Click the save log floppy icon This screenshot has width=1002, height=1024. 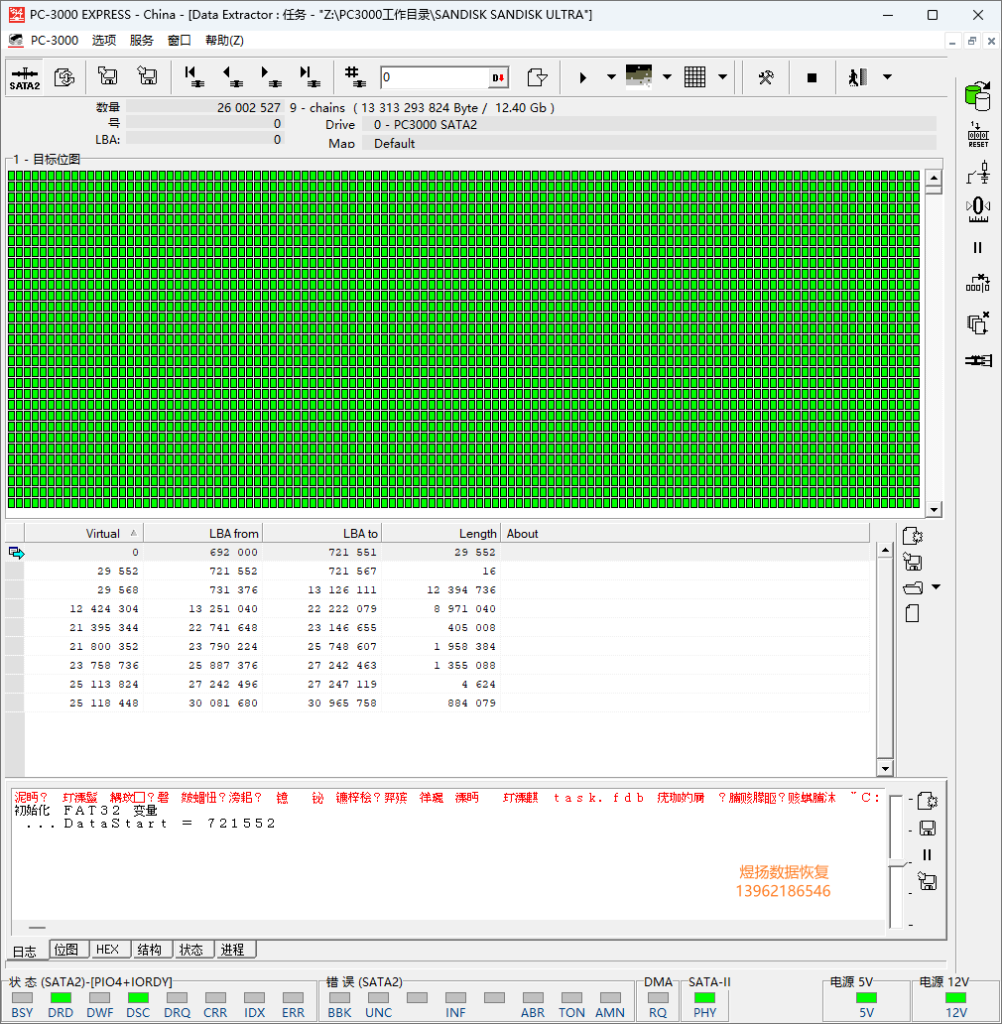click(x=927, y=828)
